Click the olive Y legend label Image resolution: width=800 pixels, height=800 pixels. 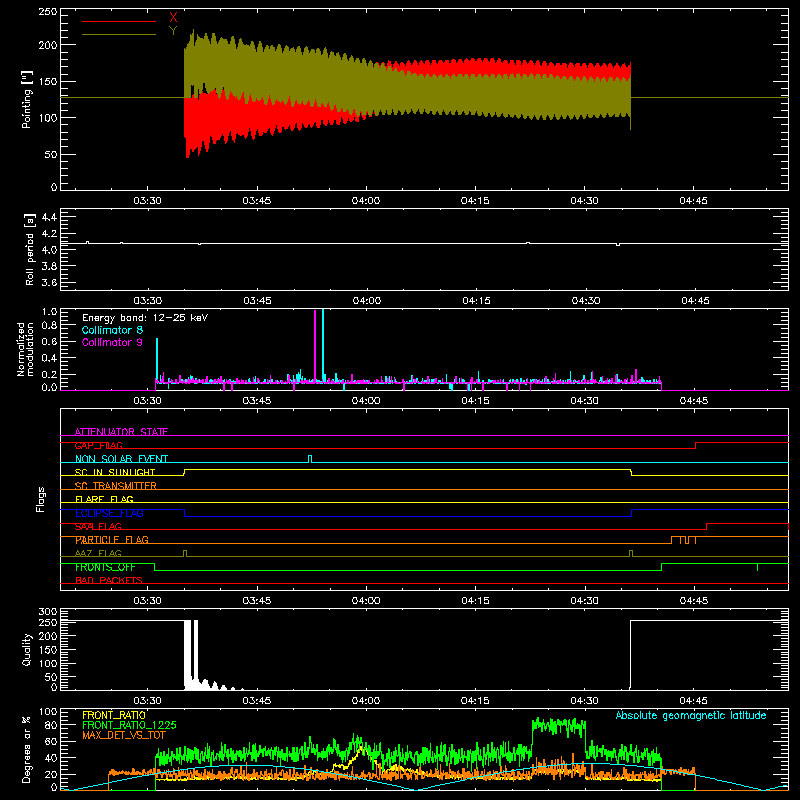[173, 31]
